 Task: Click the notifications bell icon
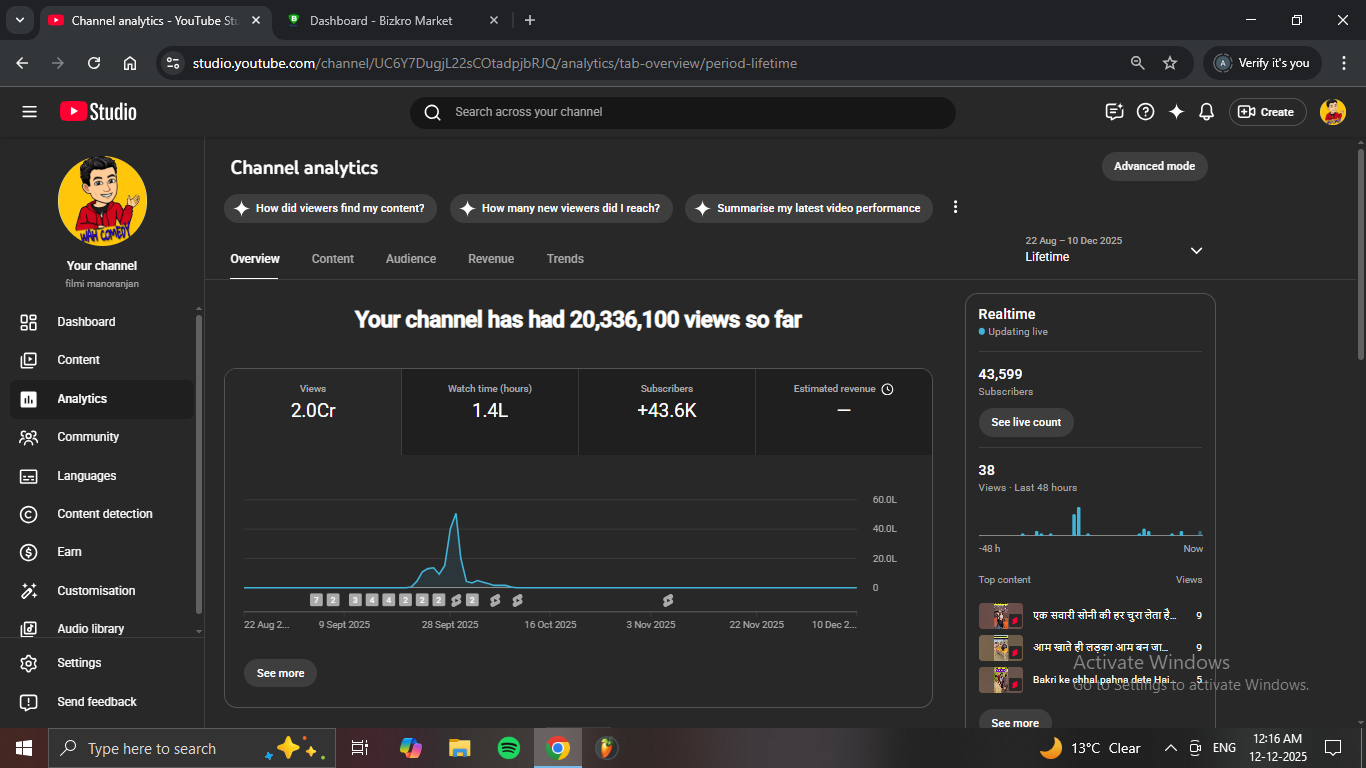pyautogui.click(x=1207, y=112)
